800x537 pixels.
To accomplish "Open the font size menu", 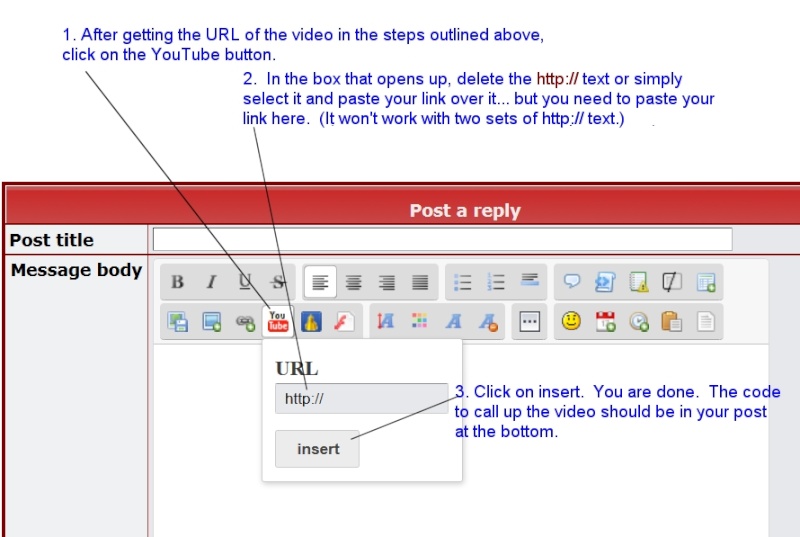I will pos(386,322).
